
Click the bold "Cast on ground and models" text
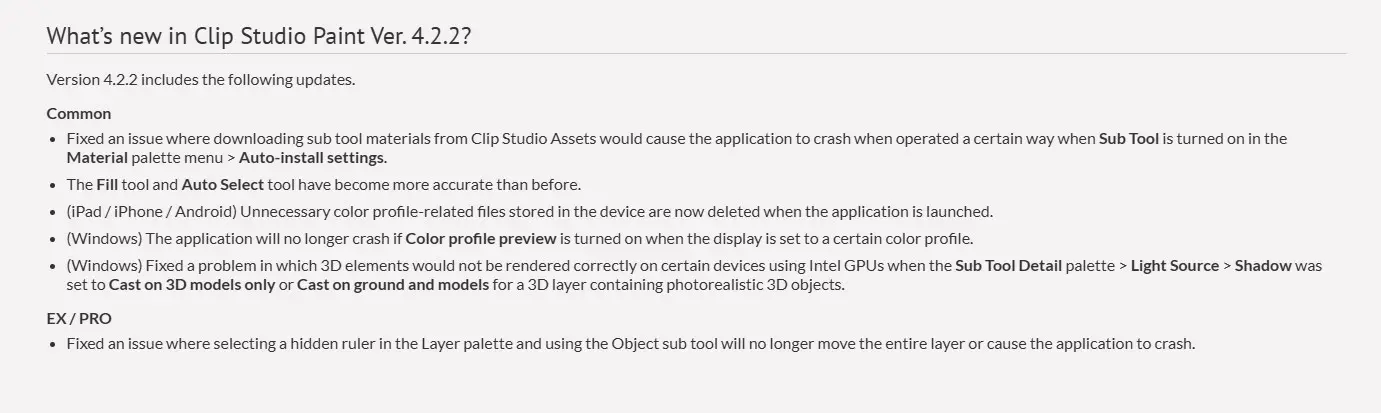point(392,284)
